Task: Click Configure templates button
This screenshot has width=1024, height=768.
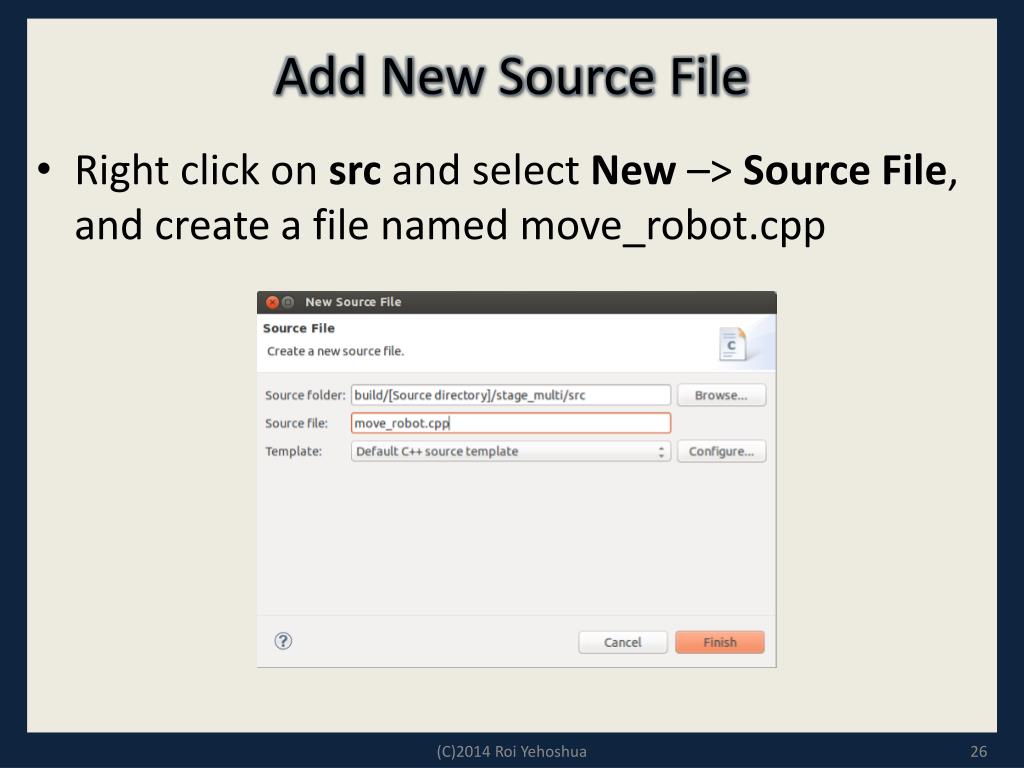Action: tap(721, 451)
